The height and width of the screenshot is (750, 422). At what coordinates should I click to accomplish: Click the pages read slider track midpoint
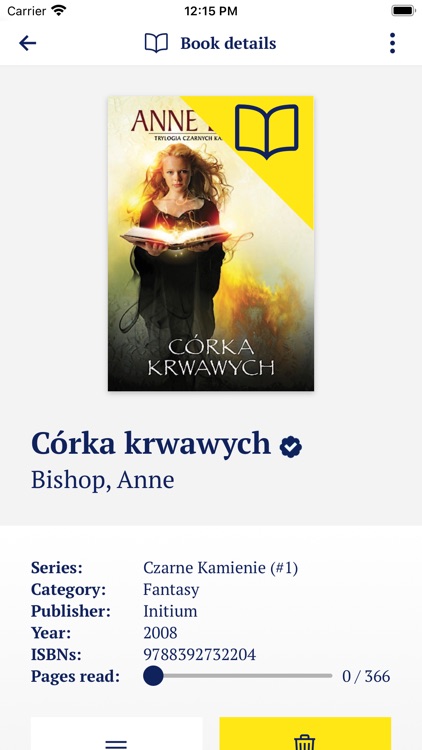(x=238, y=676)
